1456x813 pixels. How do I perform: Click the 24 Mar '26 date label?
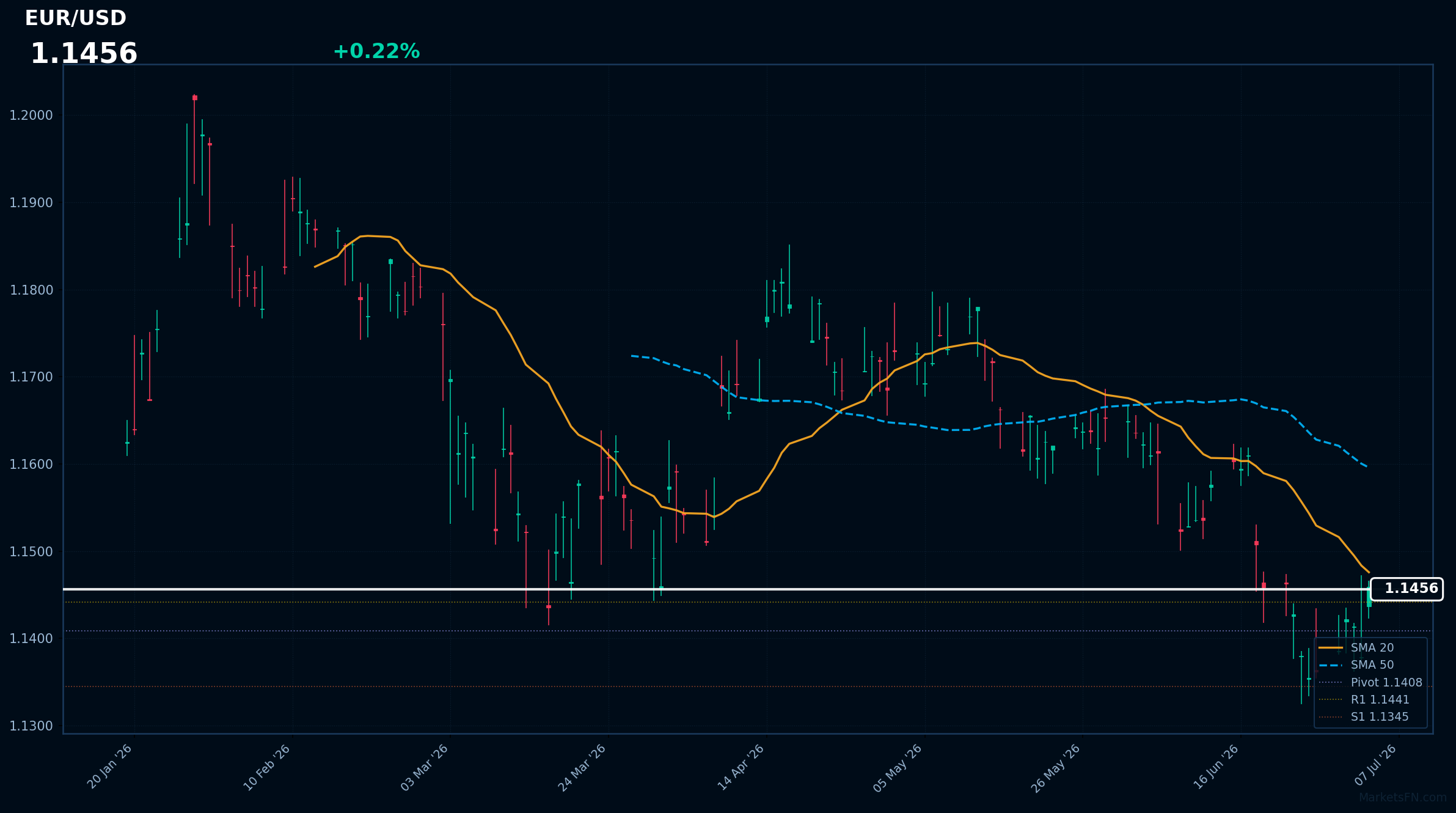coord(582,767)
